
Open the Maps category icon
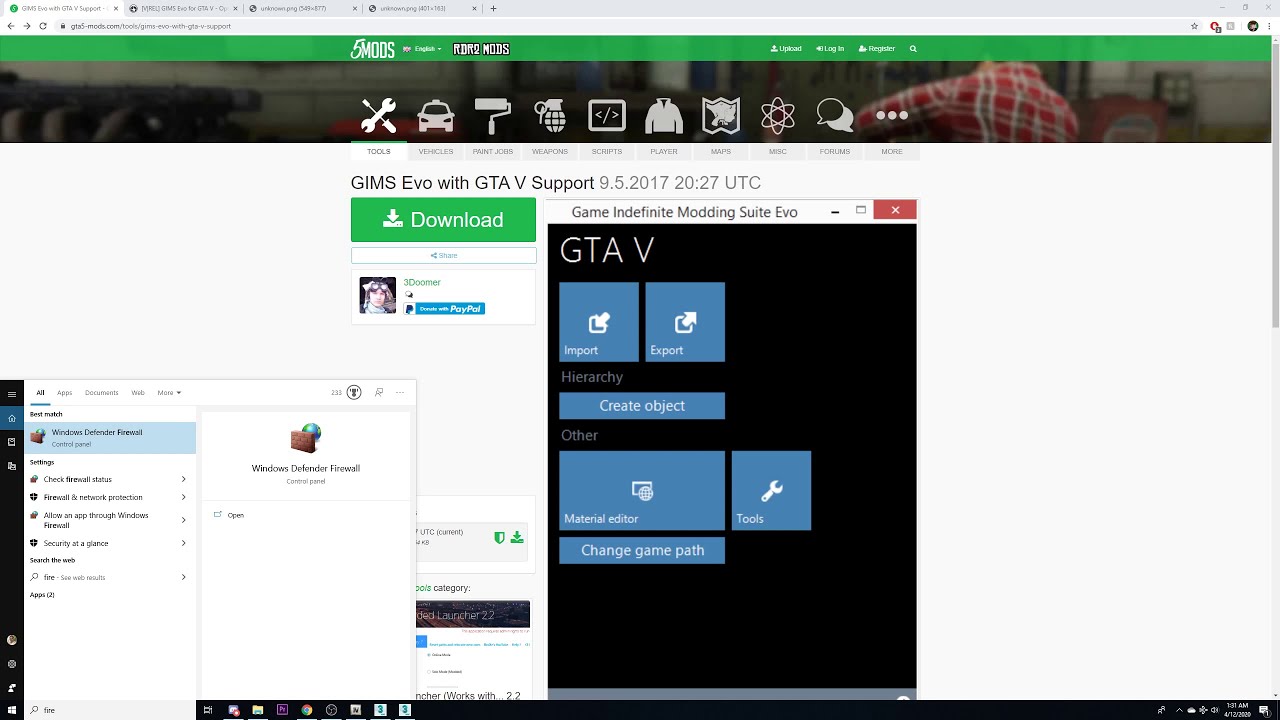pos(721,116)
